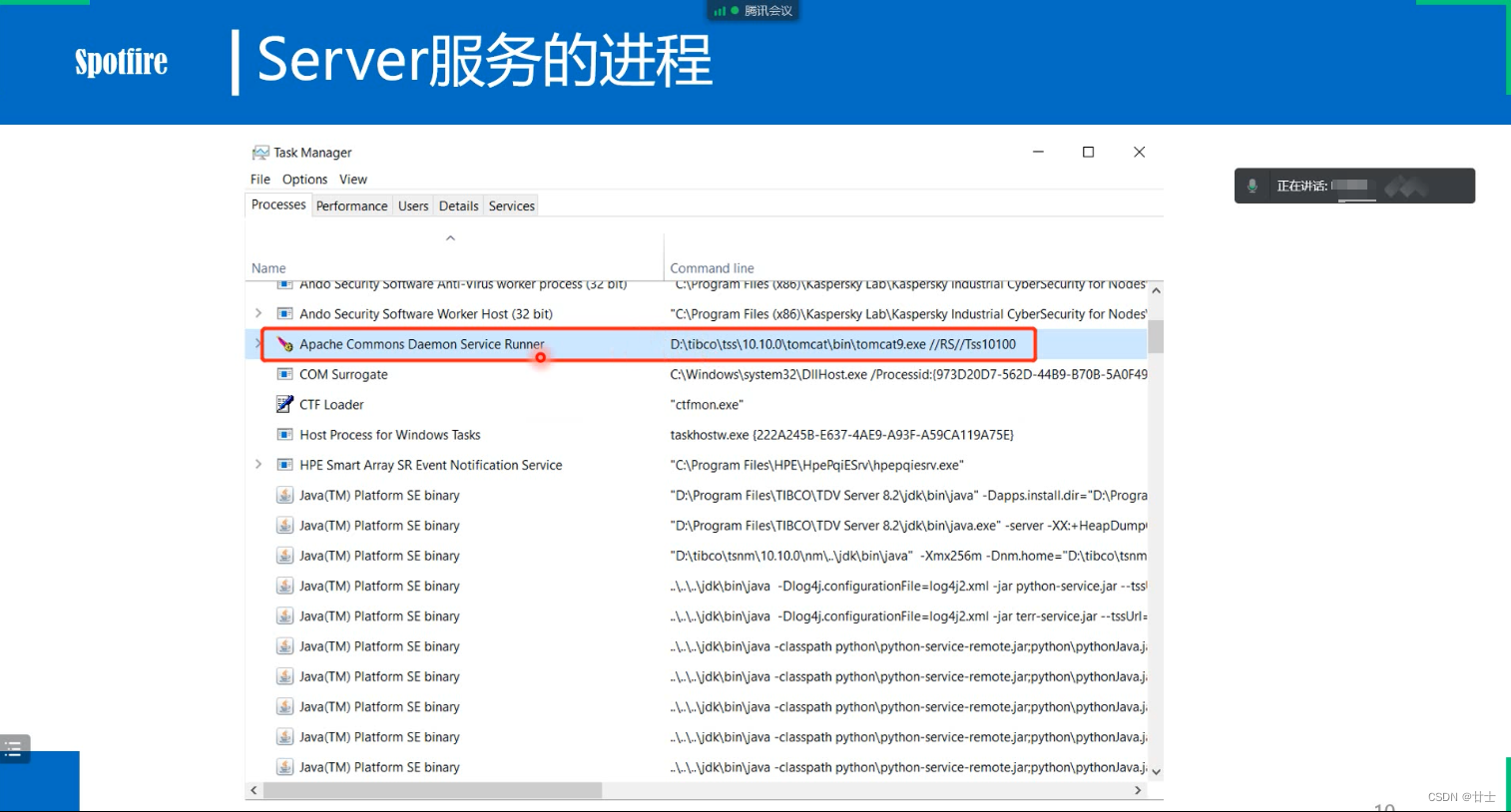This screenshot has width=1511, height=812.
Task: Click the Apache Commons Daemon feather icon
Action: (284, 344)
